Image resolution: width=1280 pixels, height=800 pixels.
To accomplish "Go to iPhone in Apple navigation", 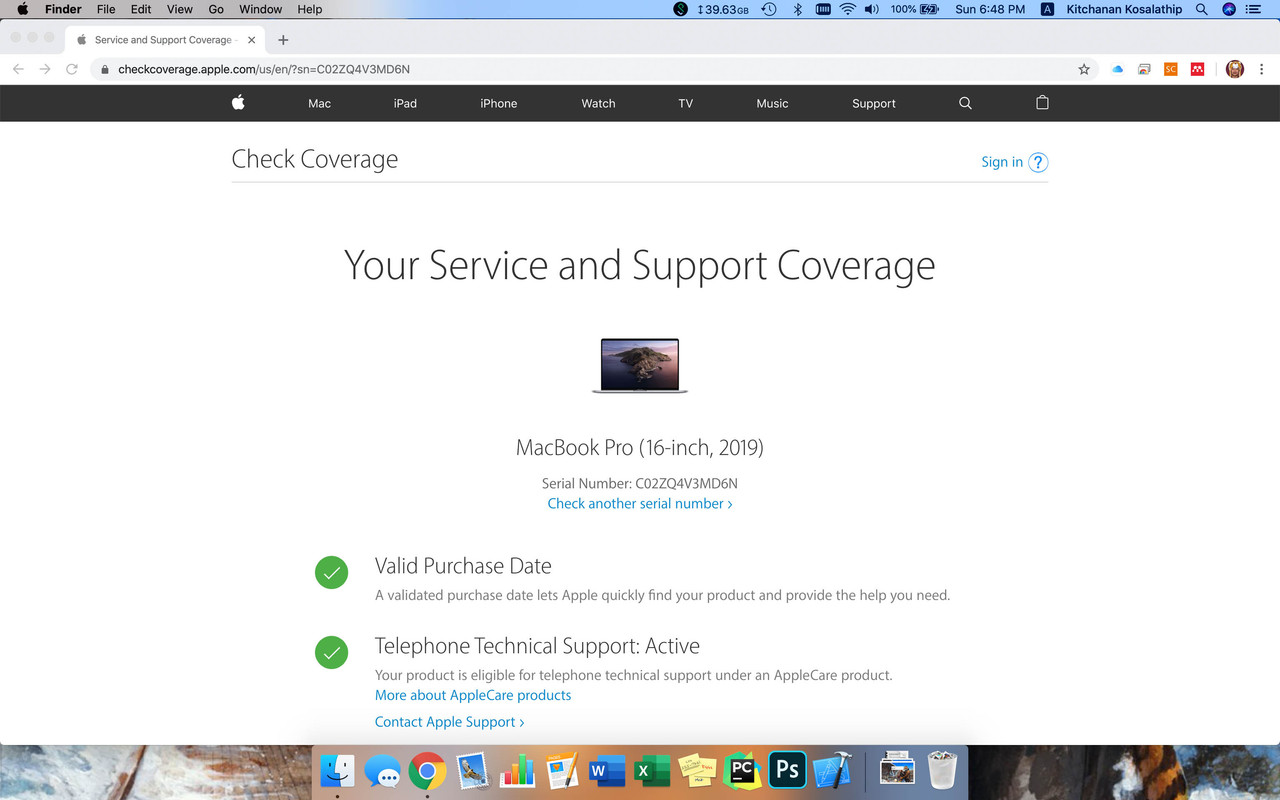I will [x=499, y=103].
